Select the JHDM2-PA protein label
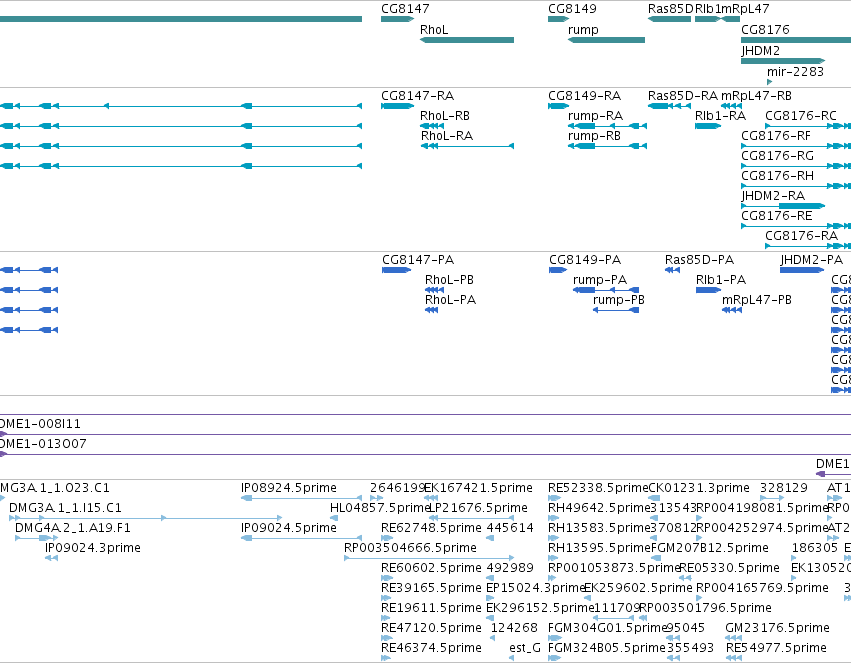The image size is (851, 663). (x=811, y=260)
